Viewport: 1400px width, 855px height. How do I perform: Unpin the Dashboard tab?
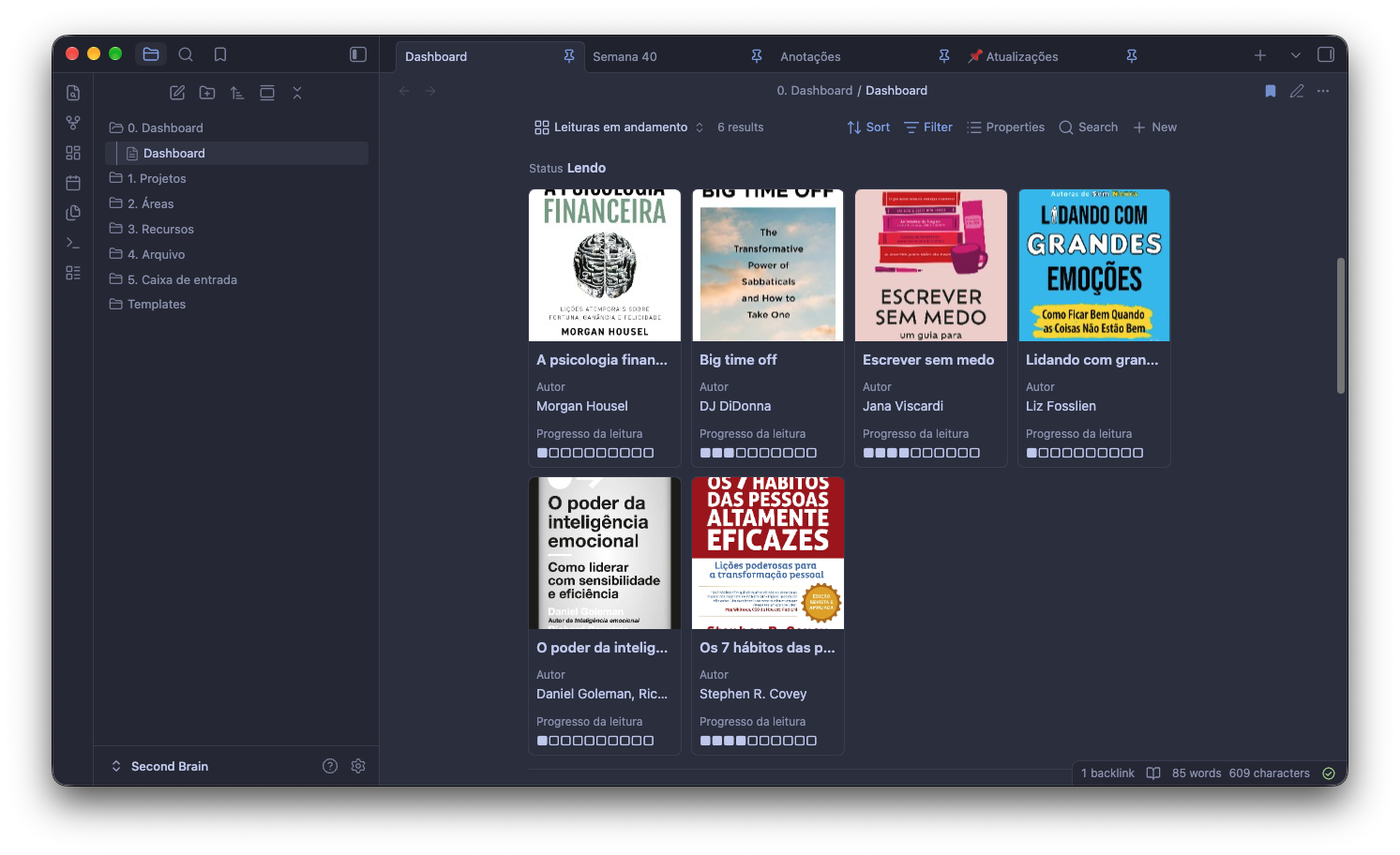pos(569,56)
